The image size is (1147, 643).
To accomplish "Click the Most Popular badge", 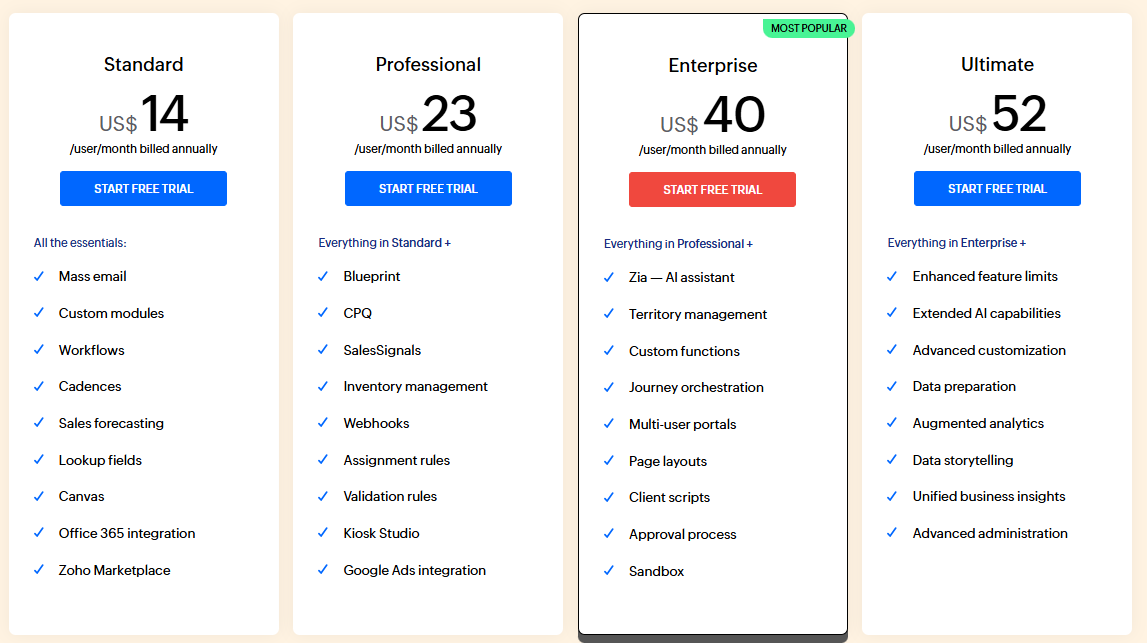I will click(808, 29).
